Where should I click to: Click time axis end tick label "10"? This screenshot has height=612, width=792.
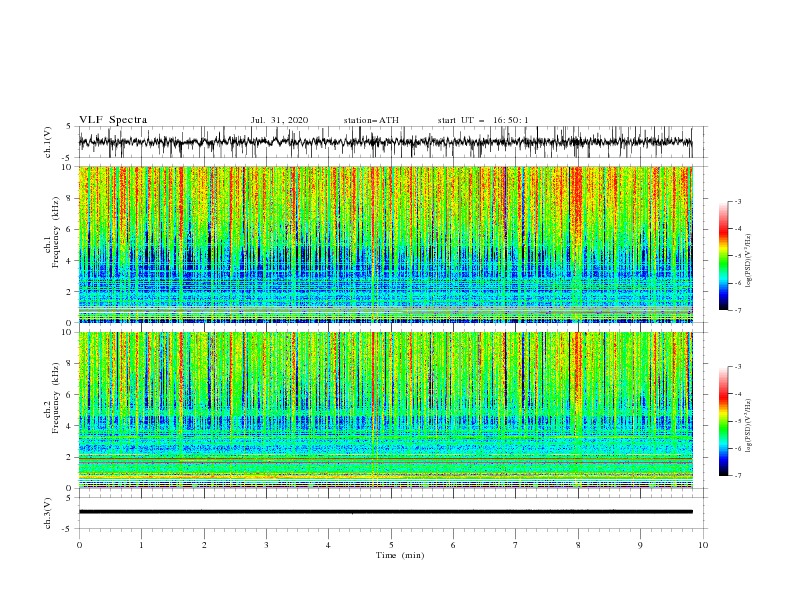click(703, 545)
